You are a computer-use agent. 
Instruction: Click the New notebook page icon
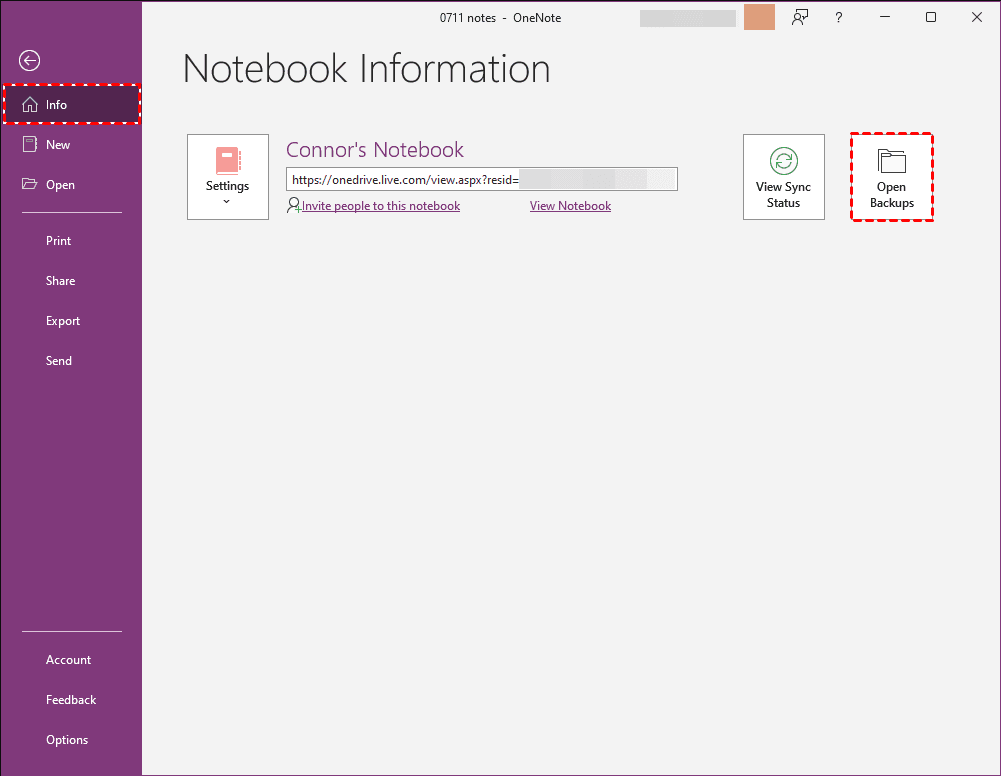pyautogui.click(x=30, y=144)
